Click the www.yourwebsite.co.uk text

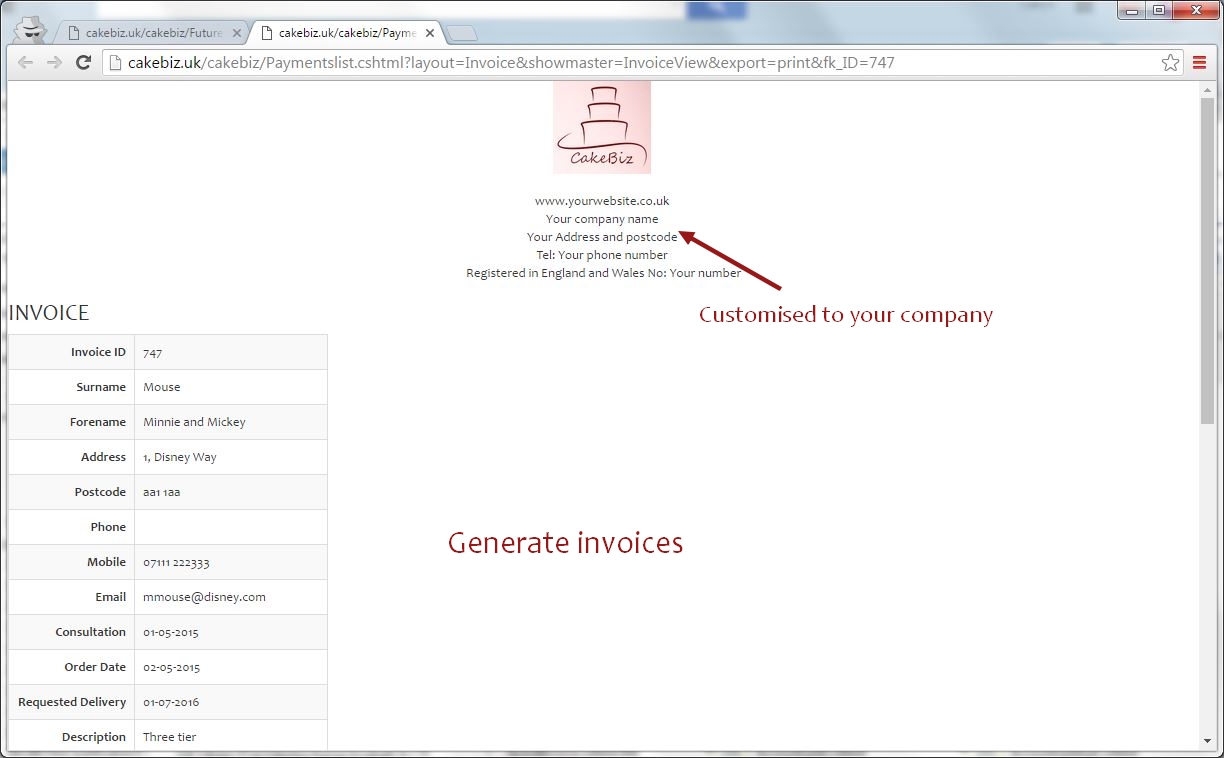pyautogui.click(x=601, y=200)
